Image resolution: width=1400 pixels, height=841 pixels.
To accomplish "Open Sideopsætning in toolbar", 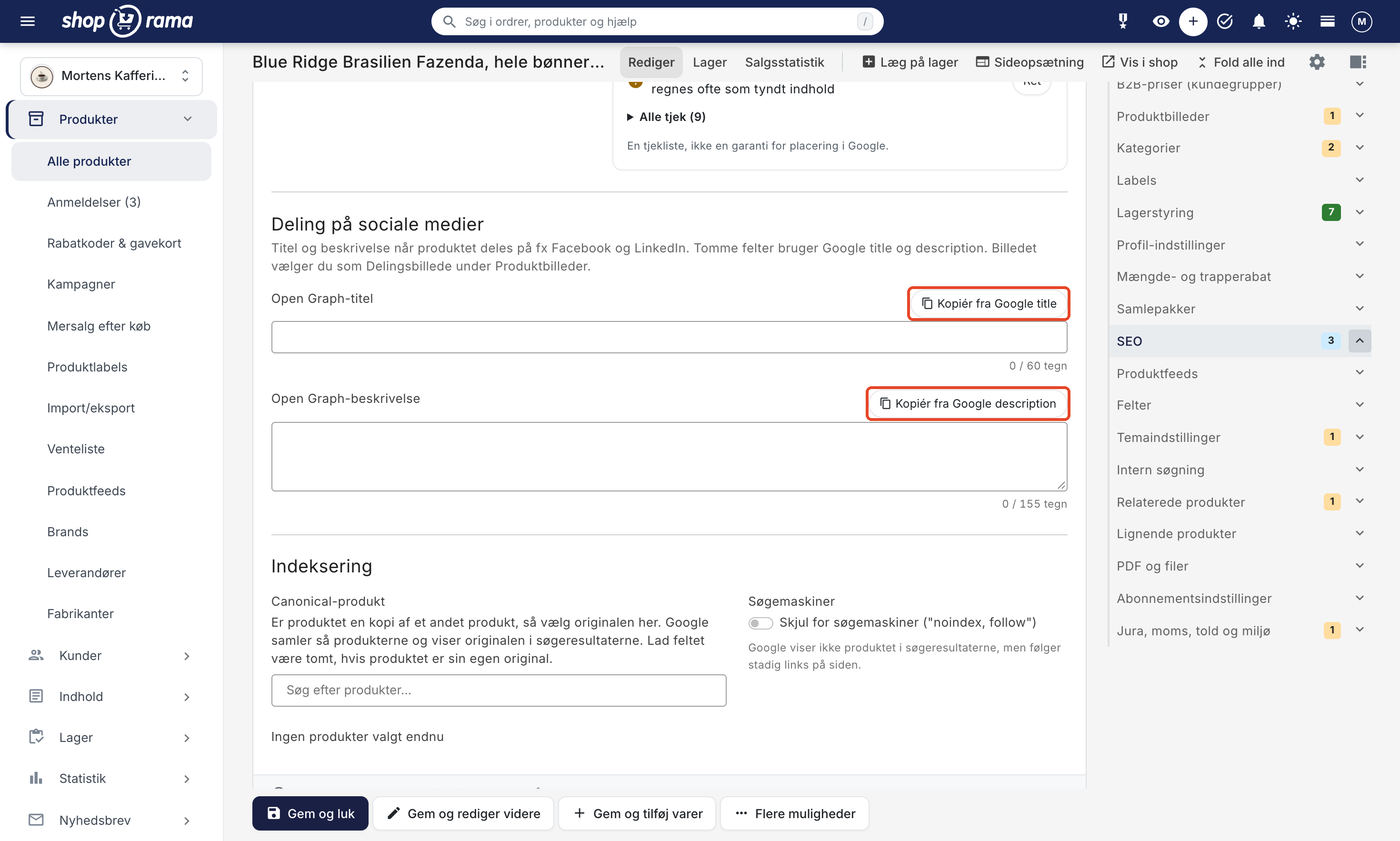I will [1029, 62].
